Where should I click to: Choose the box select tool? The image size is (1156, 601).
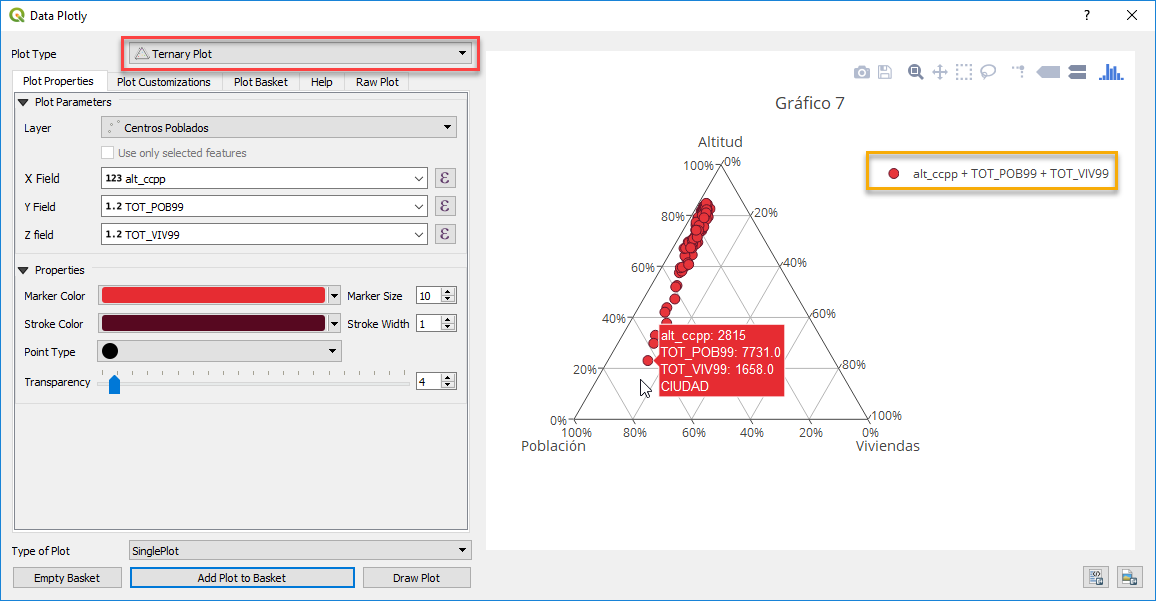point(963,72)
